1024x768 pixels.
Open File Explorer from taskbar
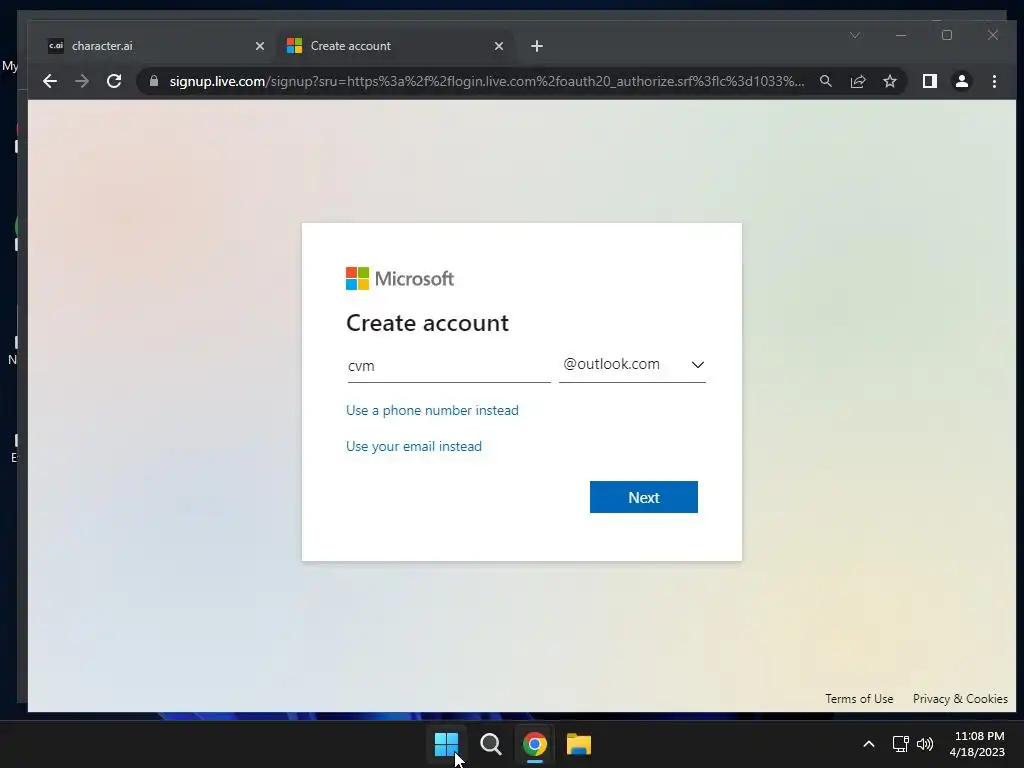coord(579,744)
